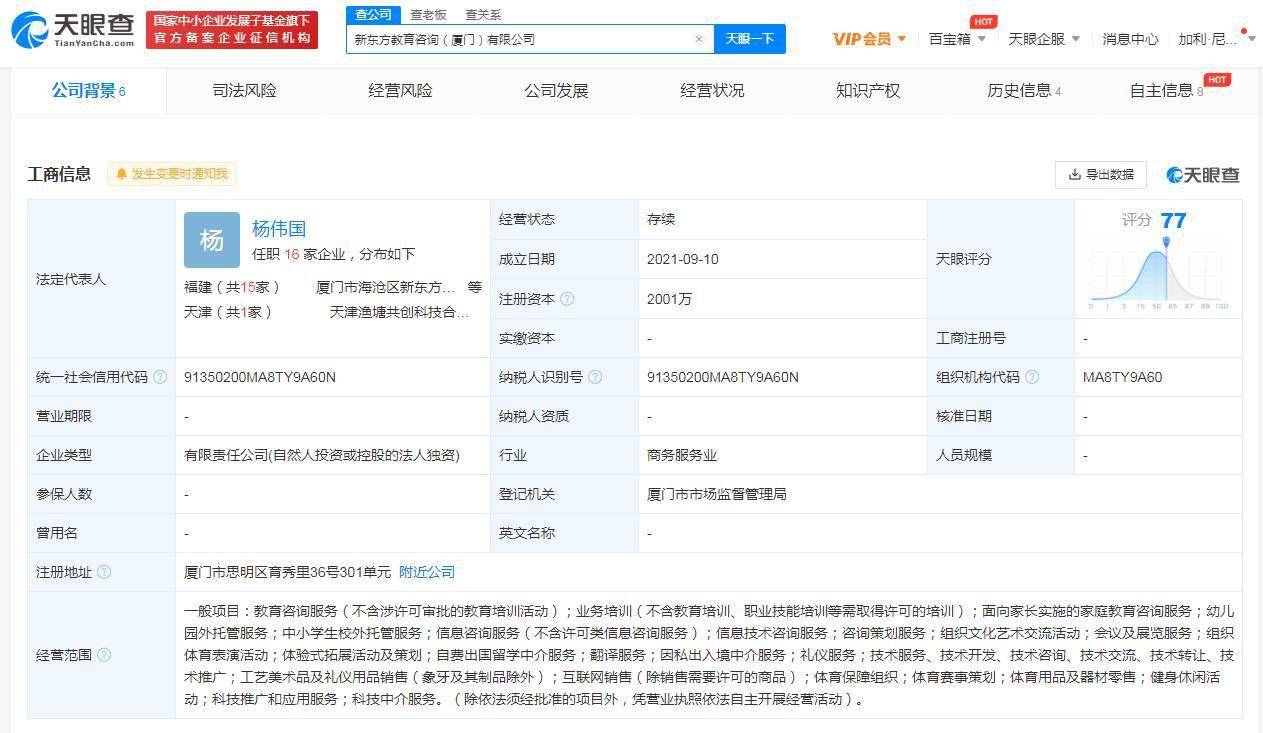The width and height of the screenshot is (1263, 733).
Task: Open 消息中心 in the header
Action: (x=1130, y=39)
